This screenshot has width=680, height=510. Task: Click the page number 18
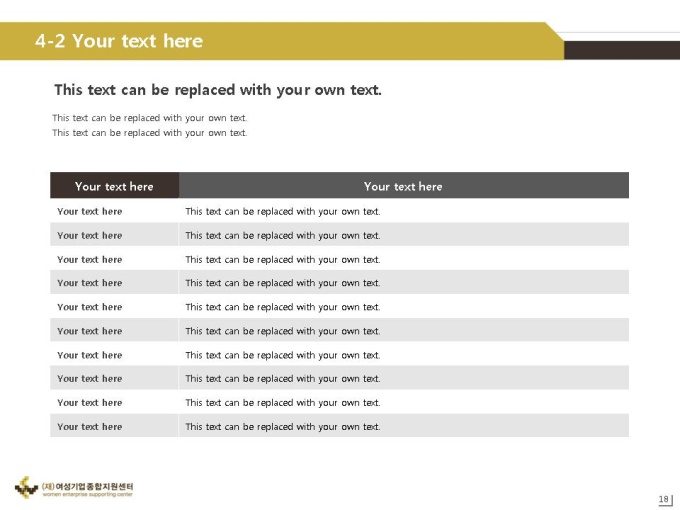point(664,499)
